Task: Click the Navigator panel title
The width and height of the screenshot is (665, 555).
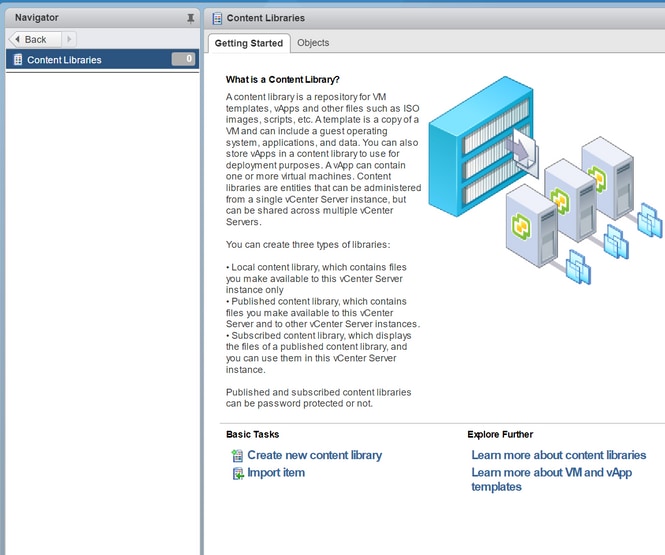Action: point(36,18)
